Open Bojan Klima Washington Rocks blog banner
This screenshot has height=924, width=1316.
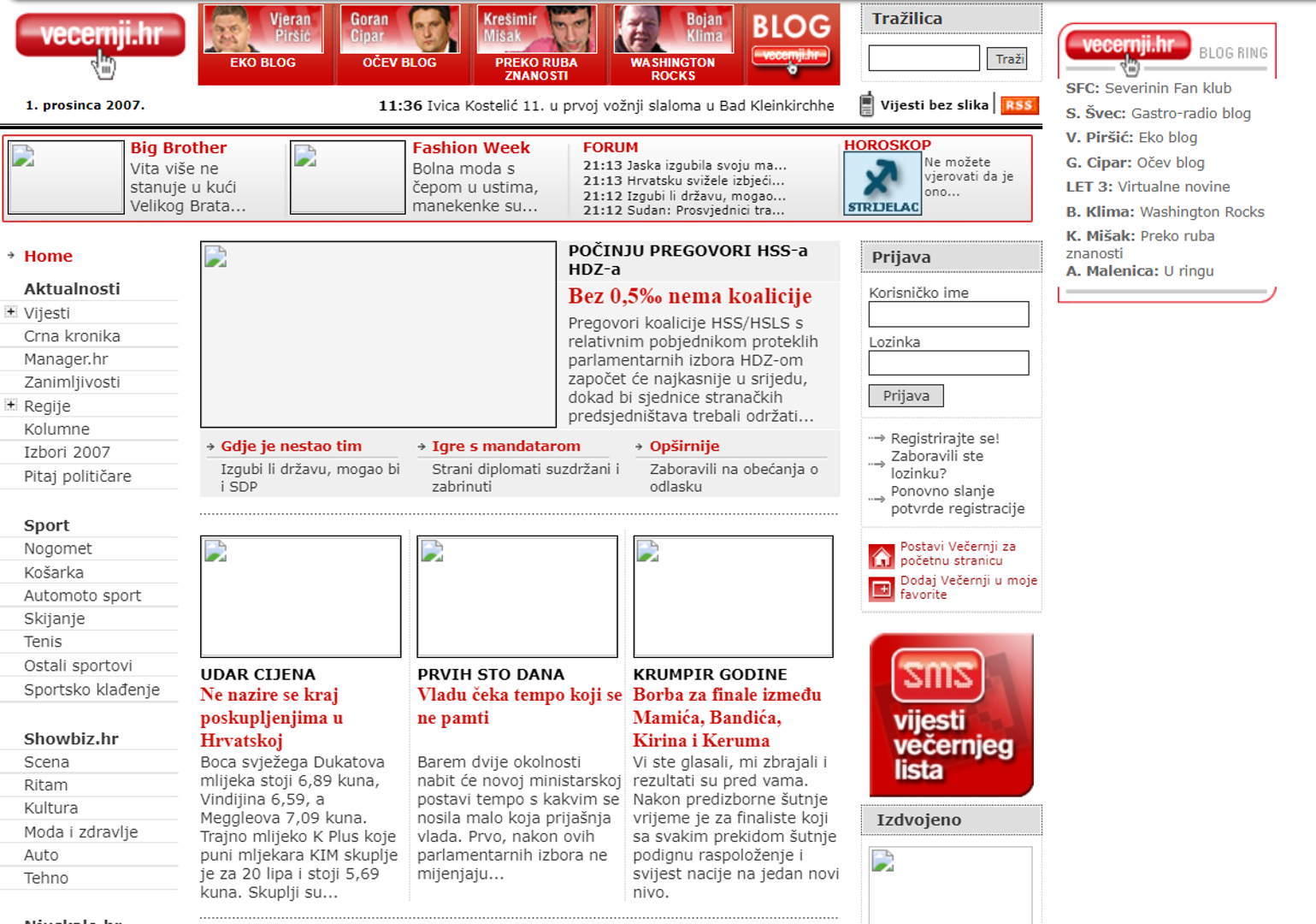[673, 44]
